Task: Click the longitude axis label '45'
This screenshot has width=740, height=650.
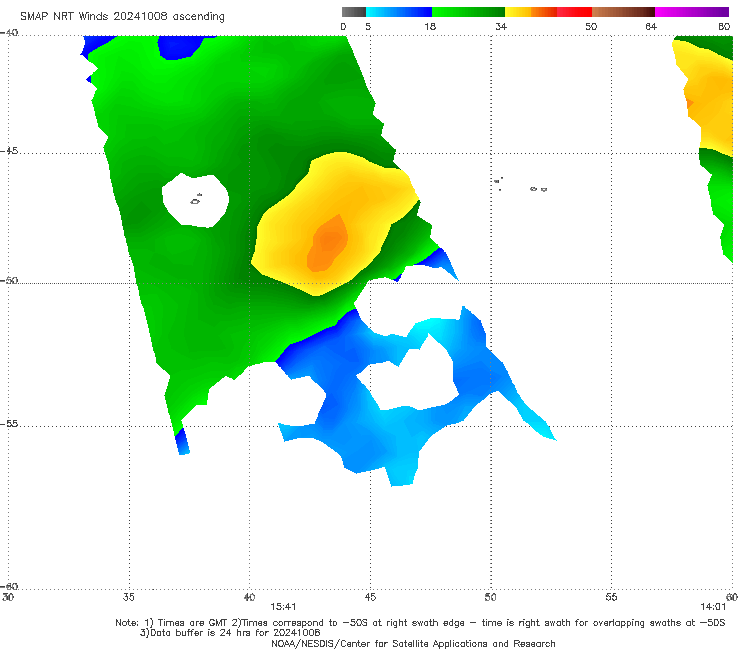Action: (370, 597)
